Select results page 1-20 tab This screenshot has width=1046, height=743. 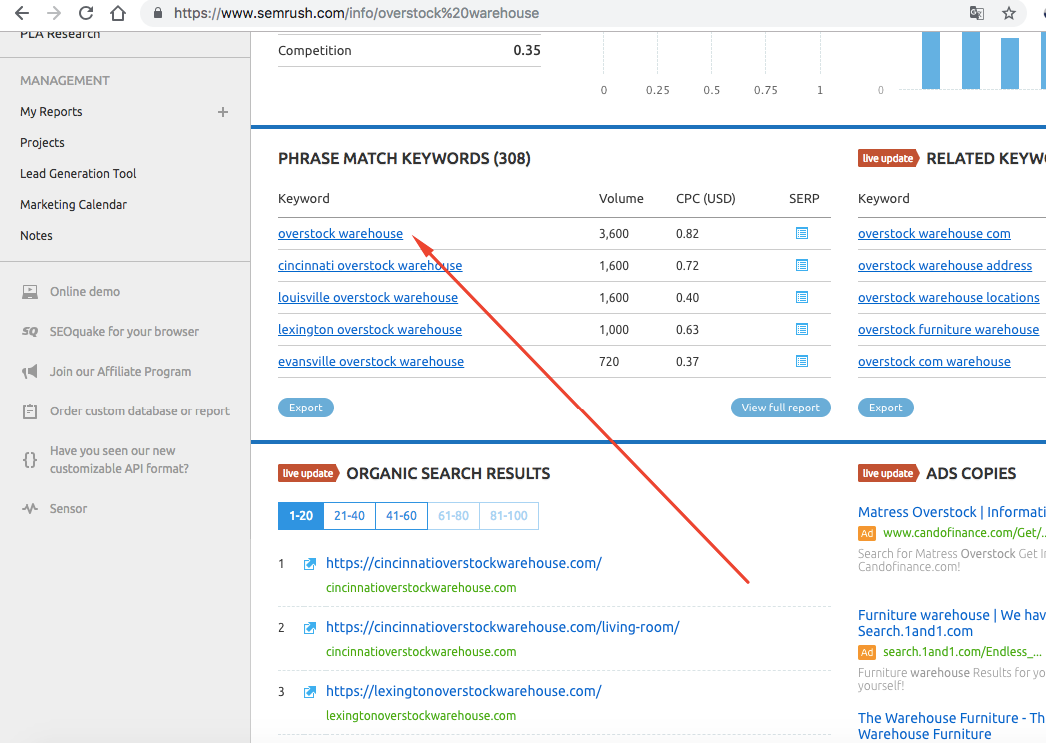[301, 516]
